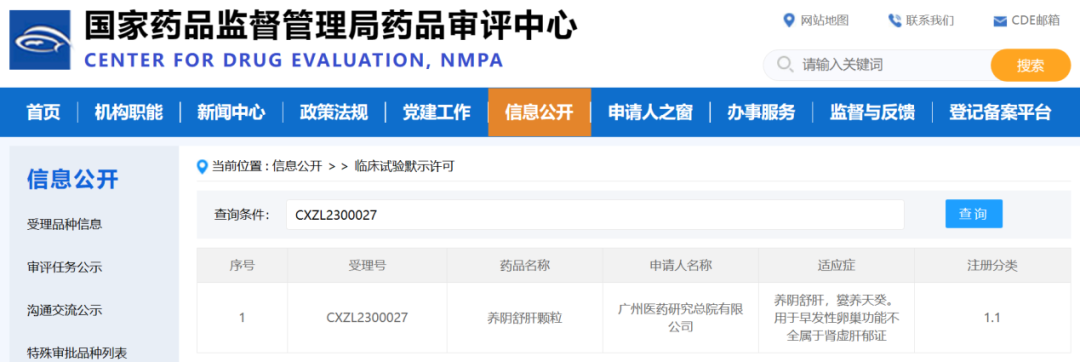Open the 办事服务 menu
The image size is (1080, 362).
click(x=761, y=112)
